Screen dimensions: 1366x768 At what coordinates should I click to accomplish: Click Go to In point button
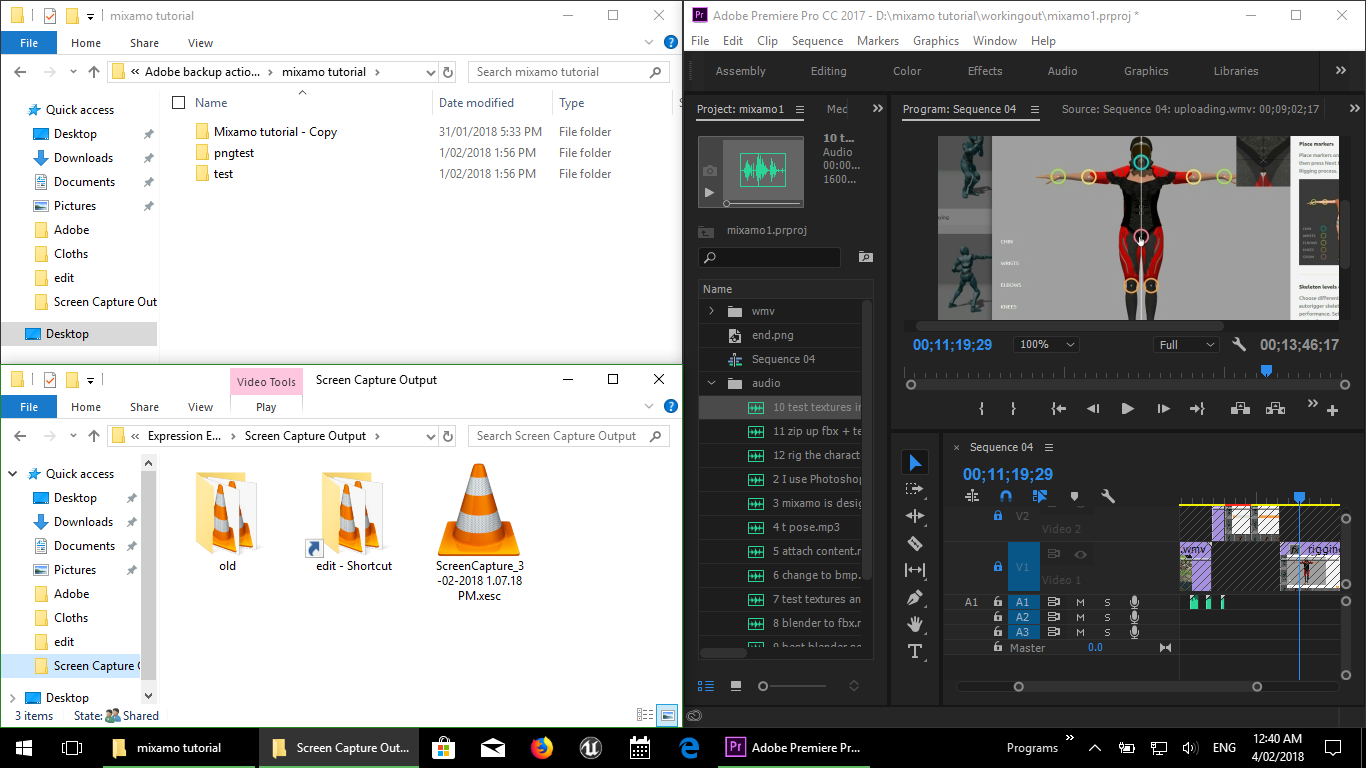pyautogui.click(x=1058, y=408)
